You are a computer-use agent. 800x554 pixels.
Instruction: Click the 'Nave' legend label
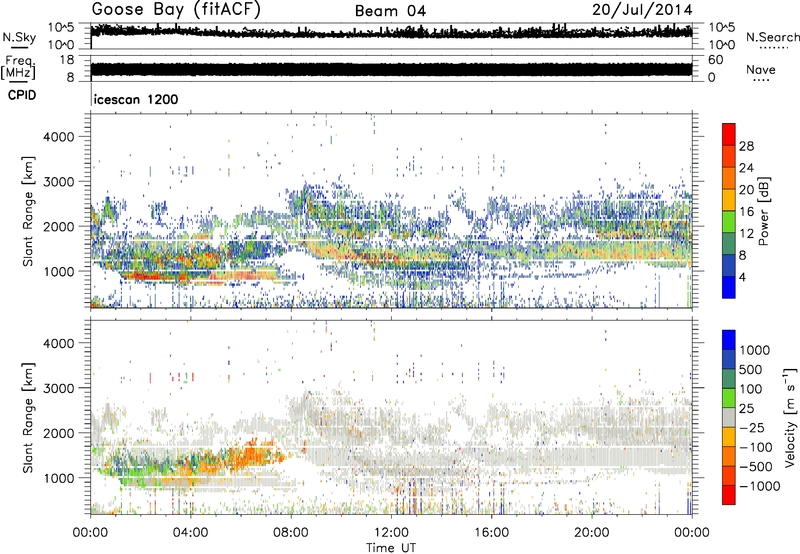(761, 69)
